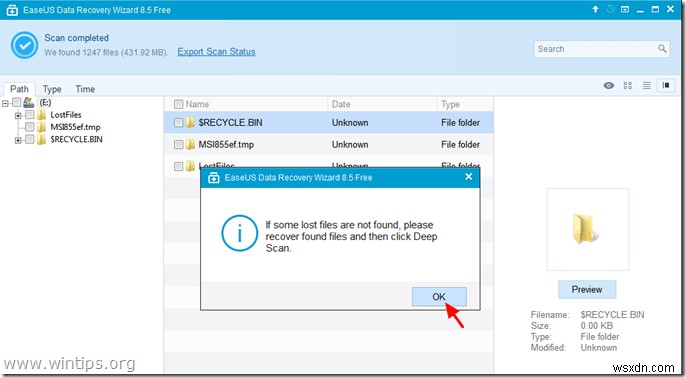This screenshot has width=686, height=378.
Task: Select $RECYCLE.BIN in the folder tree
Action: pos(77,139)
